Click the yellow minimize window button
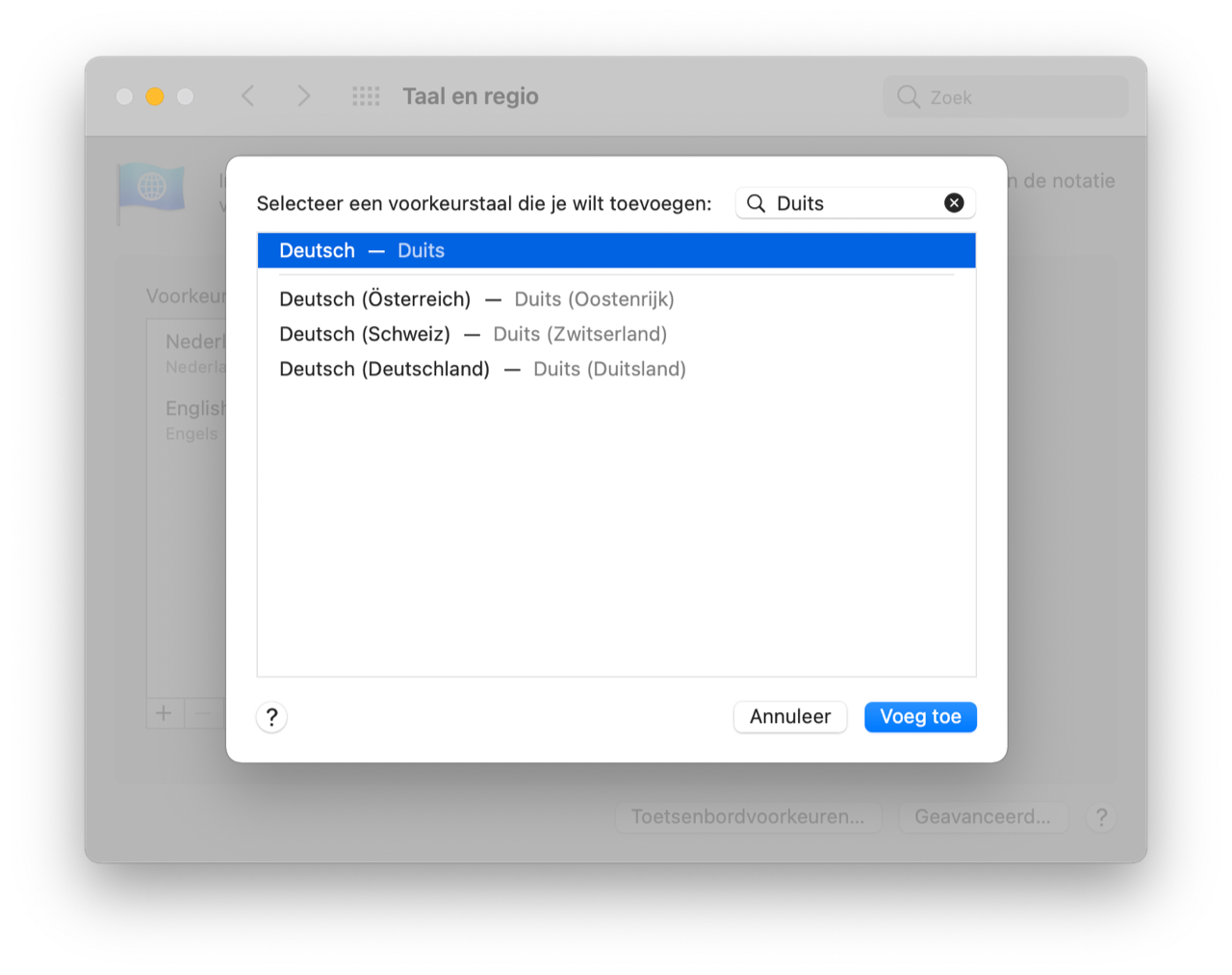The width and height of the screenshot is (1232, 975). 155,96
